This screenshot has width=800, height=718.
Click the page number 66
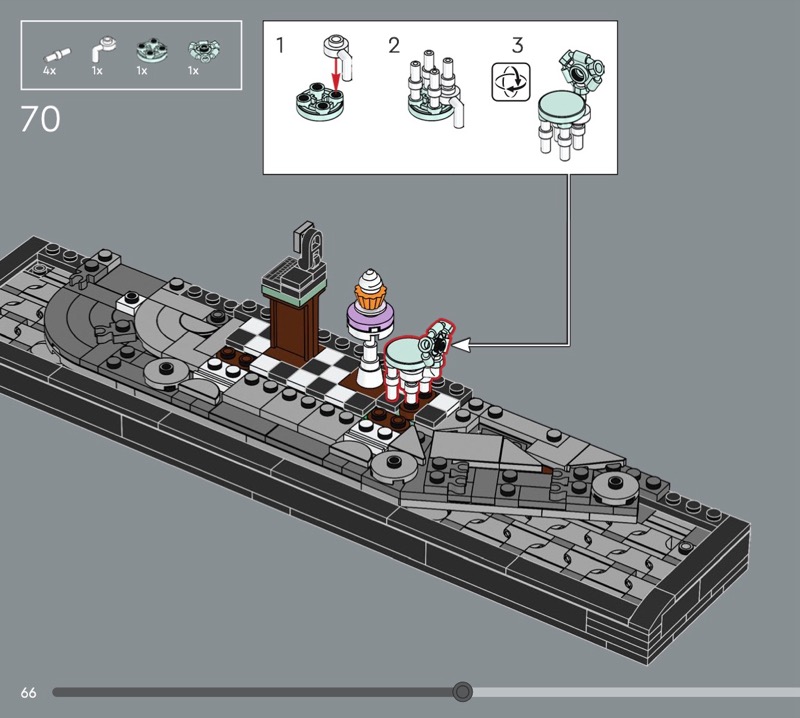click(28, 692)
